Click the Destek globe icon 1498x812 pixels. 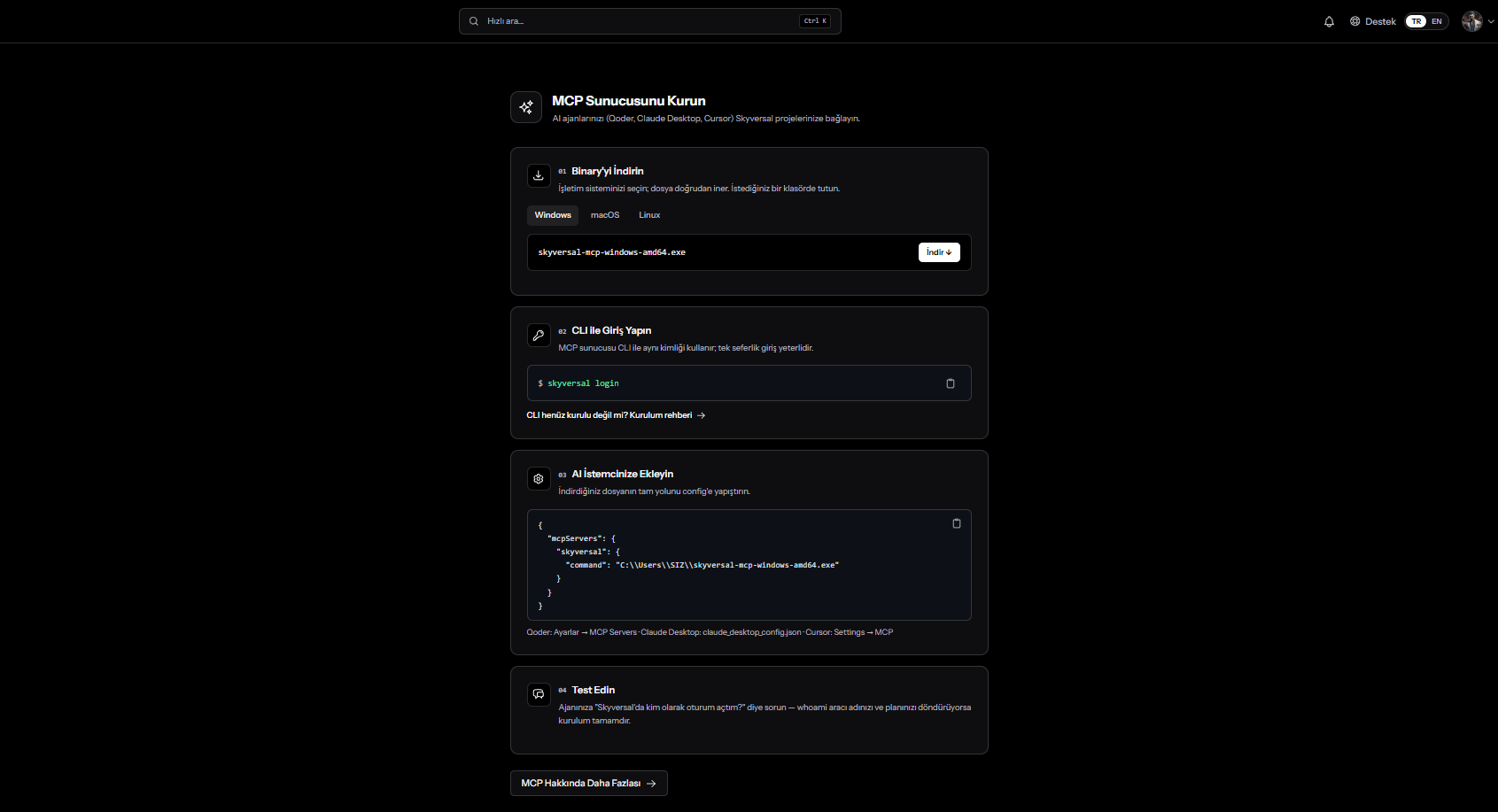[1354, 21]
